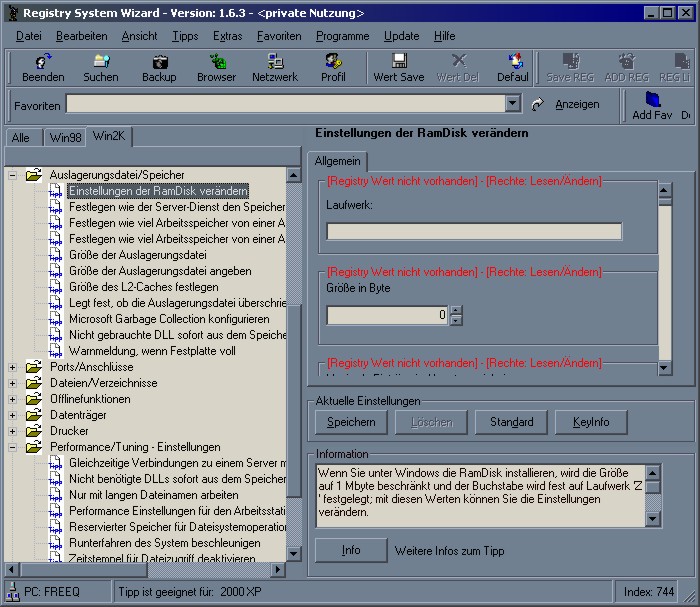Open the Suchen search tool
Screen dimensions: 700x607
click(101, 61)
